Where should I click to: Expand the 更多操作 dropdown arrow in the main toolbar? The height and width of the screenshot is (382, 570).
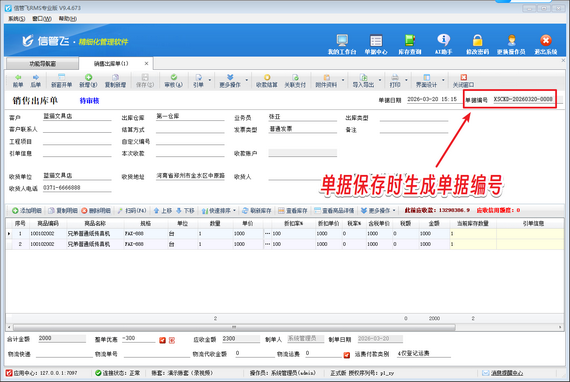tap(246, 80)
